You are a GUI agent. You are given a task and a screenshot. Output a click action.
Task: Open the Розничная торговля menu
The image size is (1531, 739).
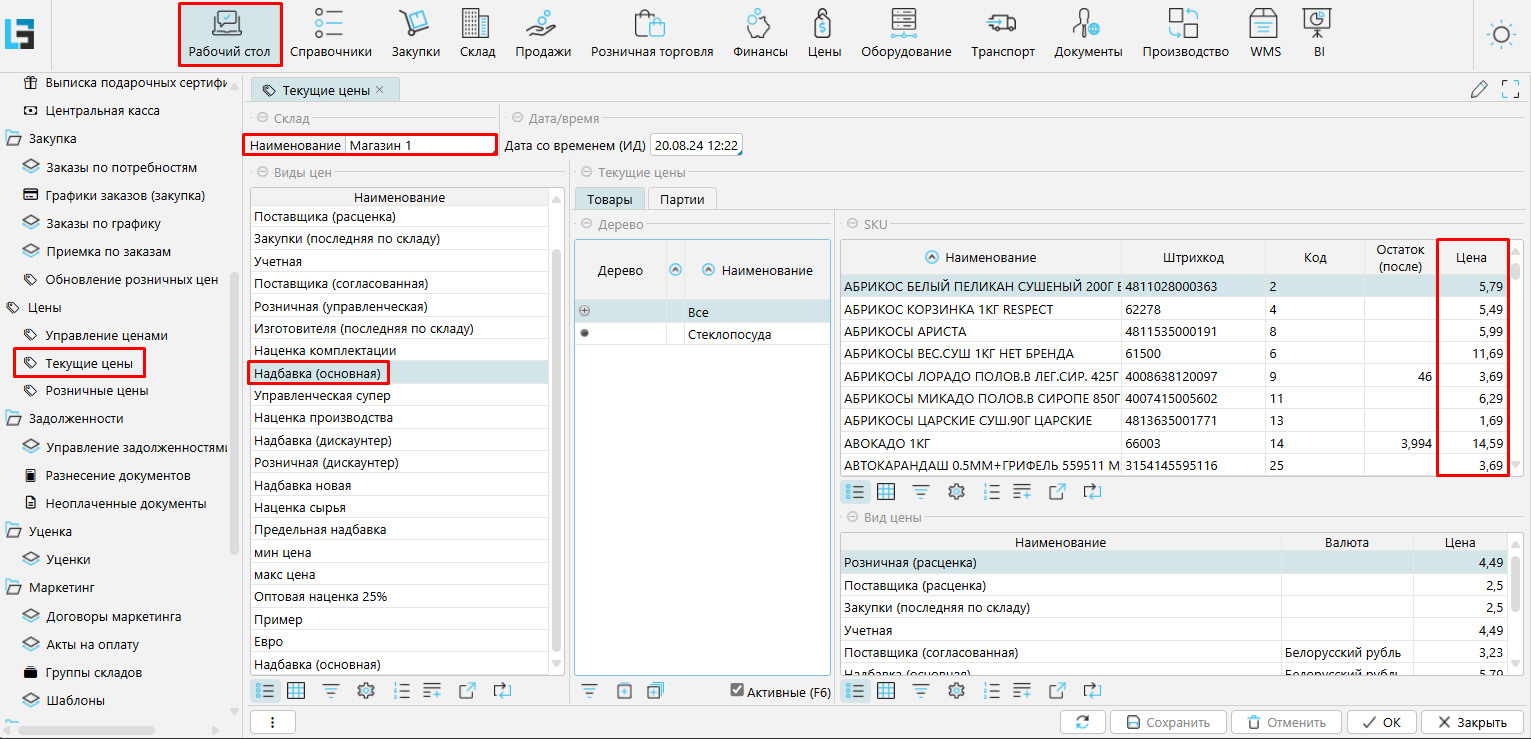pos(652,33)
